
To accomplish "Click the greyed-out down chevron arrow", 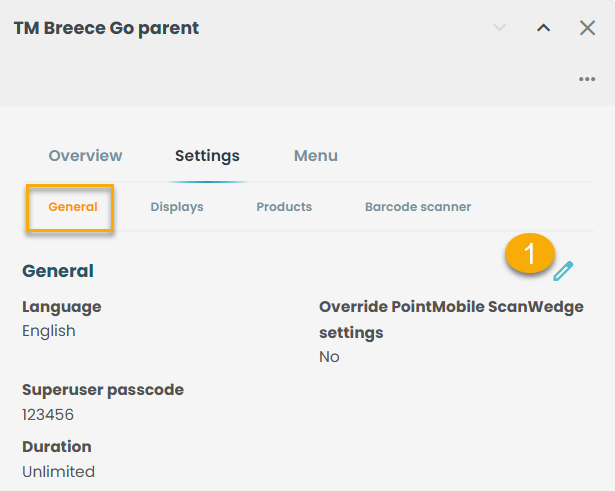I will click(499, 27).
